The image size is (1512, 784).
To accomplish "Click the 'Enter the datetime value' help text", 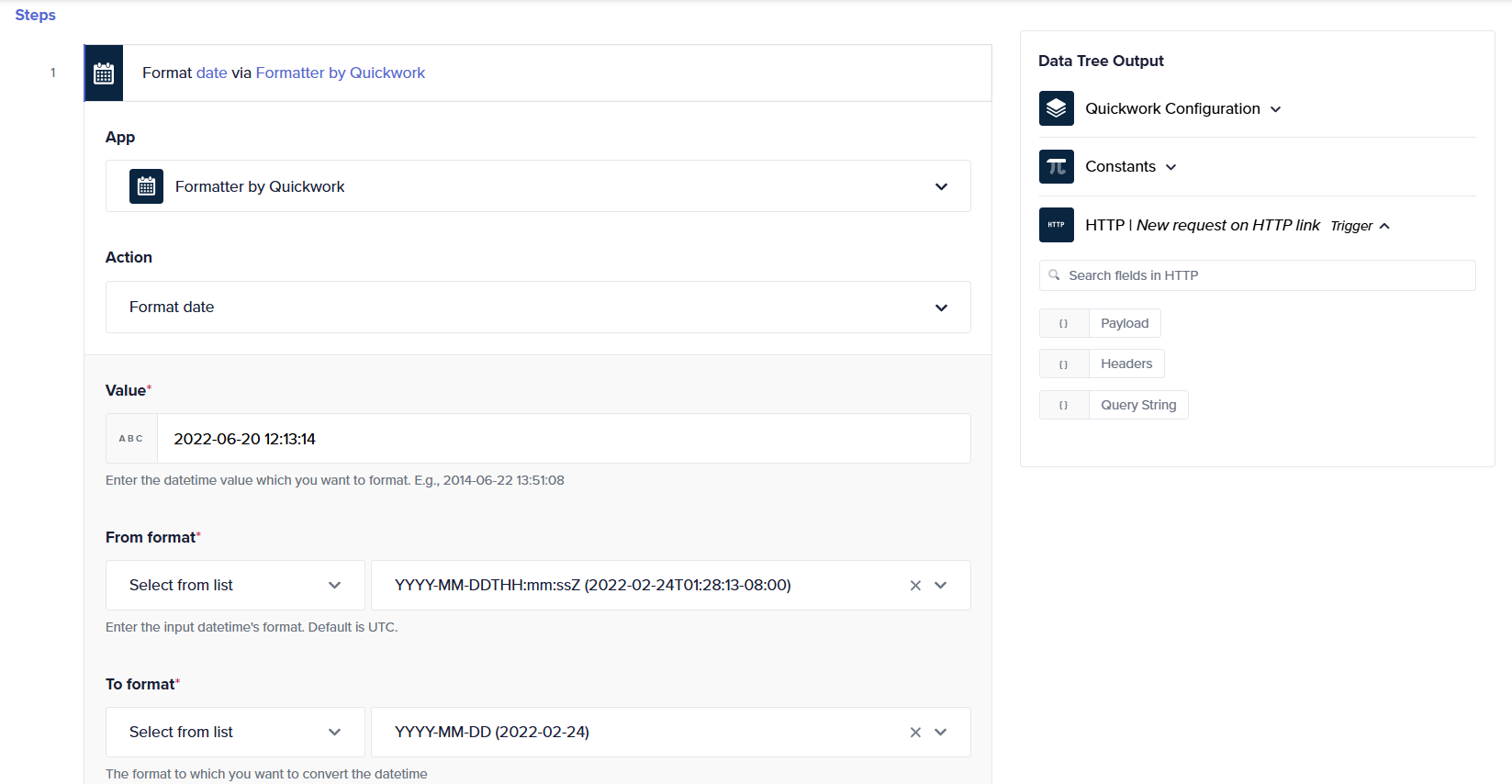I will click(x=334, y=480).
